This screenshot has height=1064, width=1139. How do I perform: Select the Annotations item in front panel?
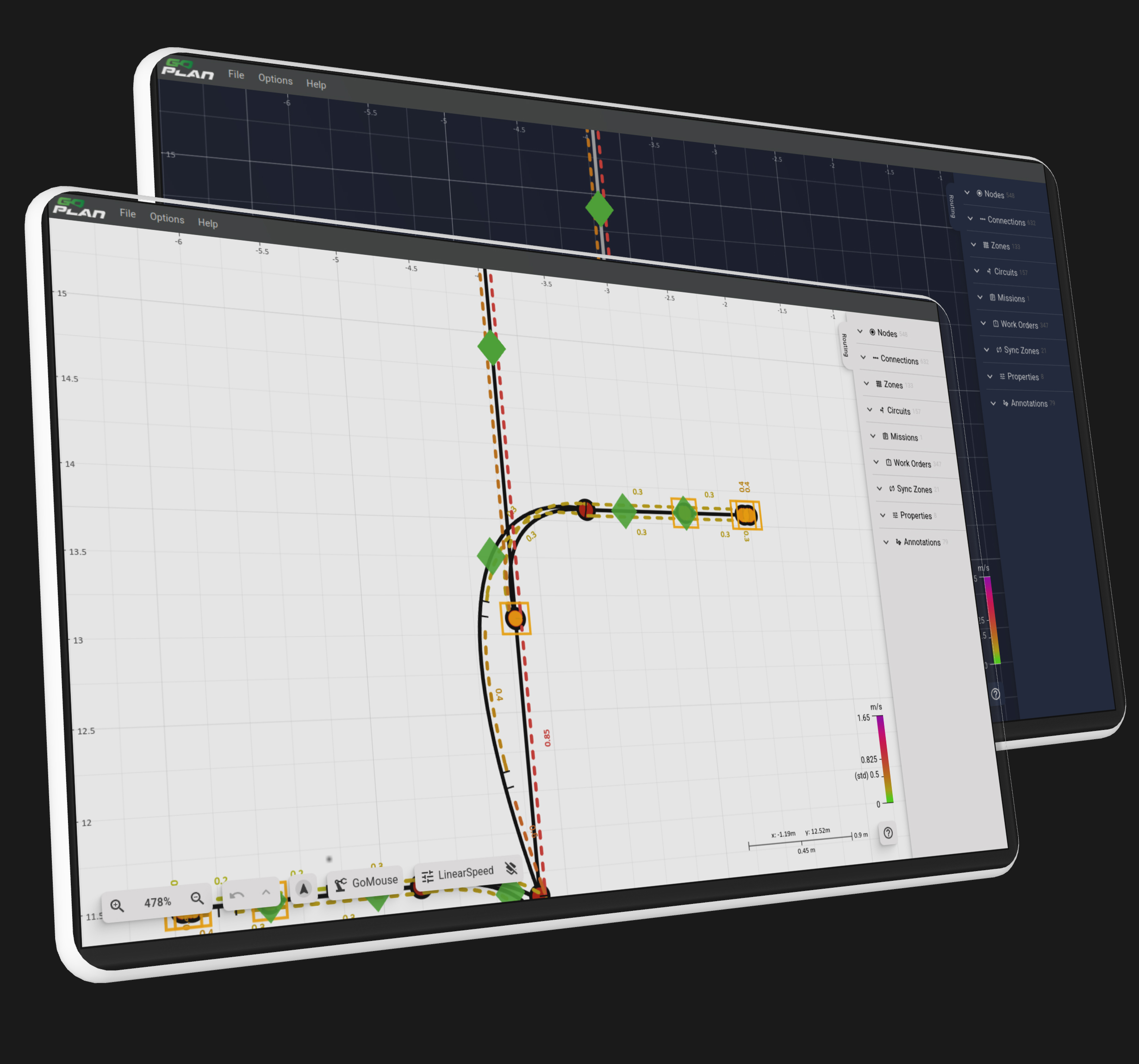[x=921, y=542]
